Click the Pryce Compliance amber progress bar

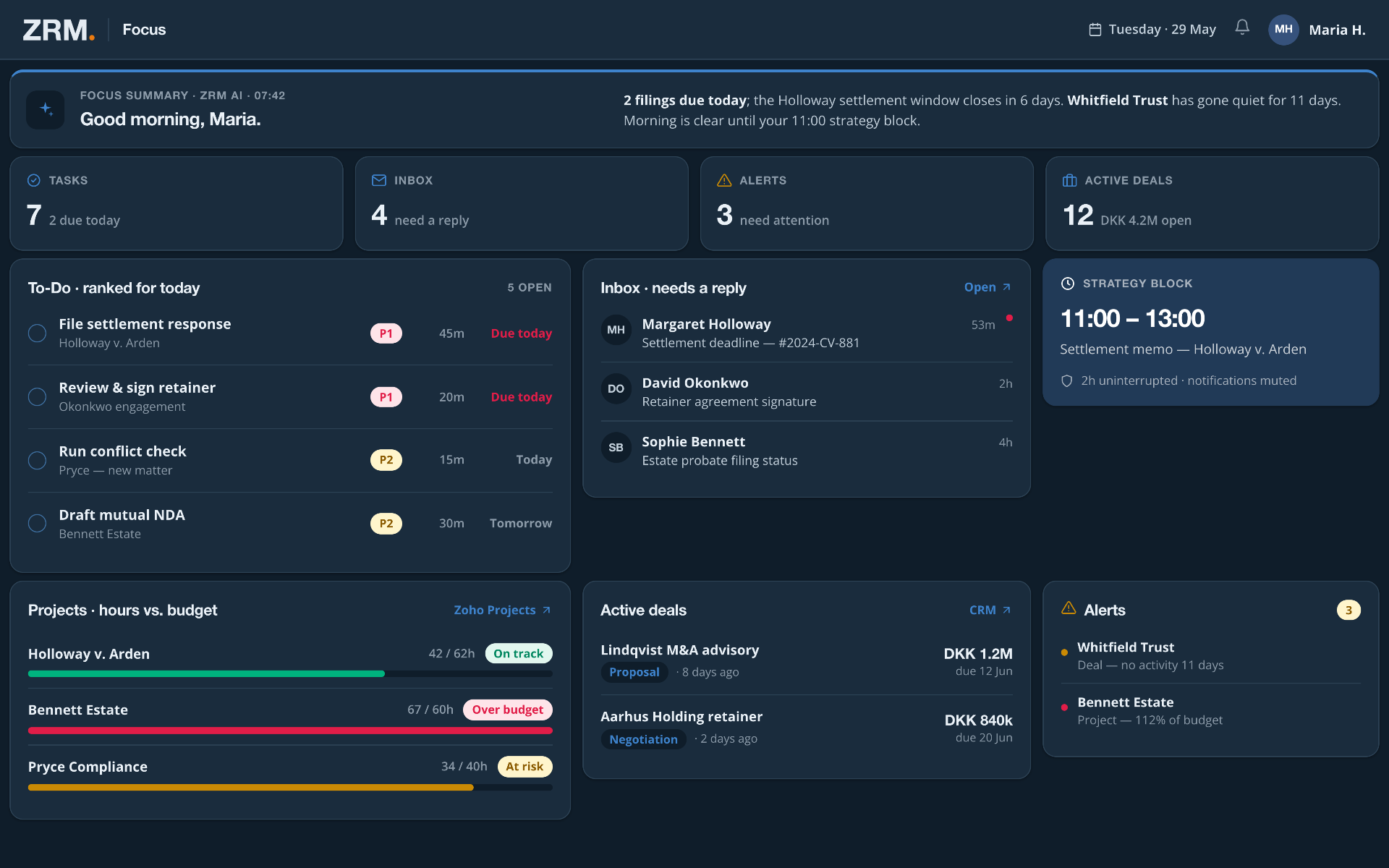[290, 787]
